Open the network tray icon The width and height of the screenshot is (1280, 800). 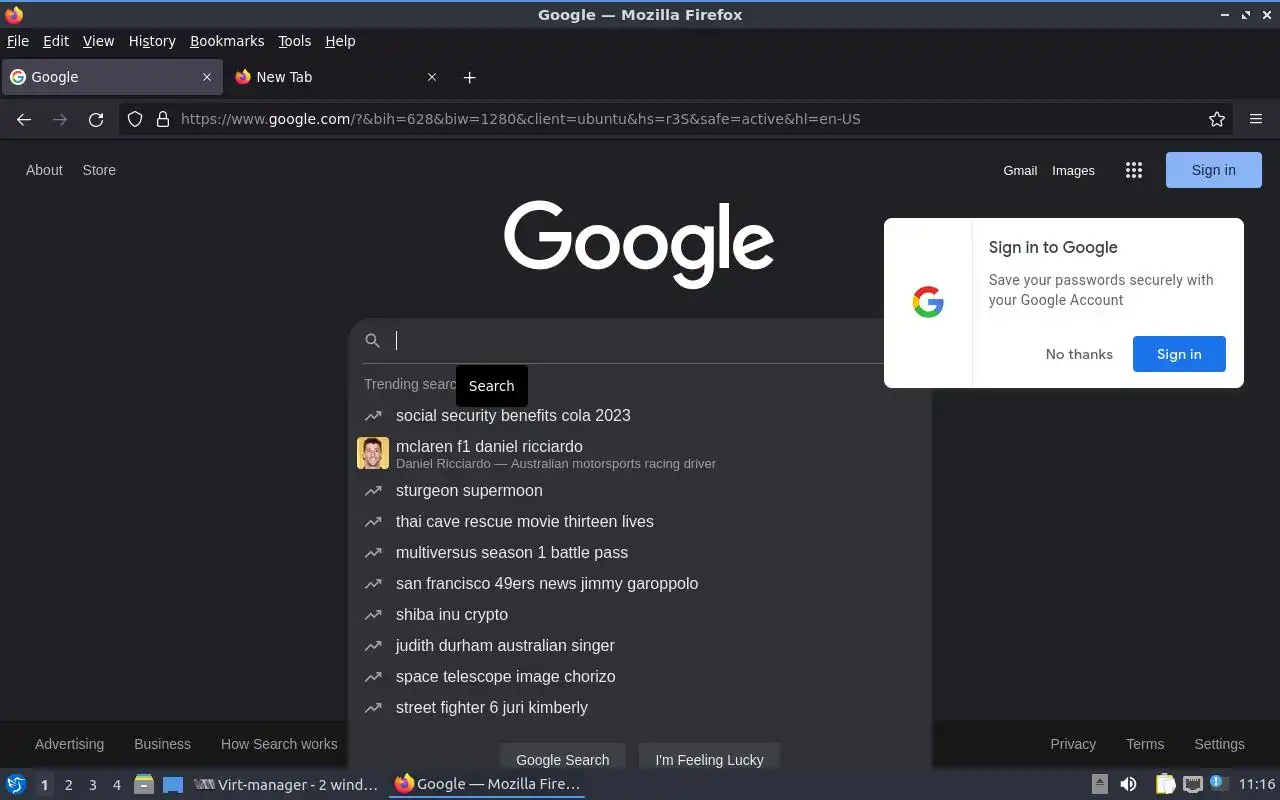coord(1193,784)
